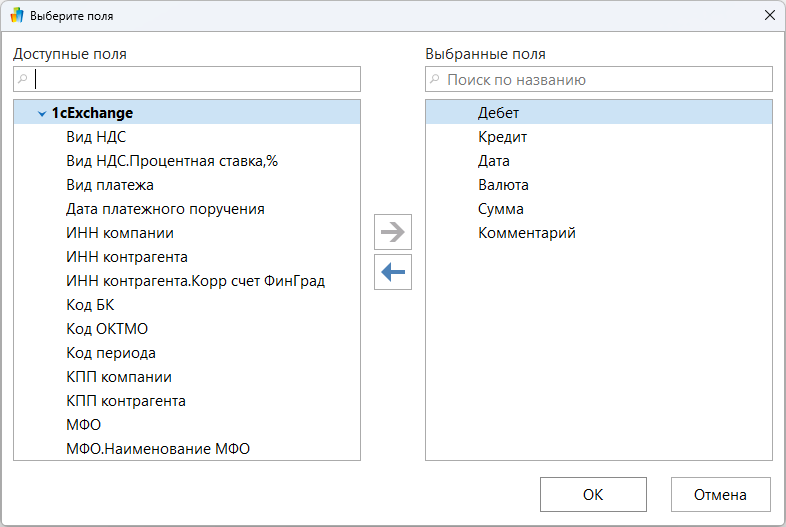
Task: Collapse the 1cExchange tree node
Action: pos(41,114)
